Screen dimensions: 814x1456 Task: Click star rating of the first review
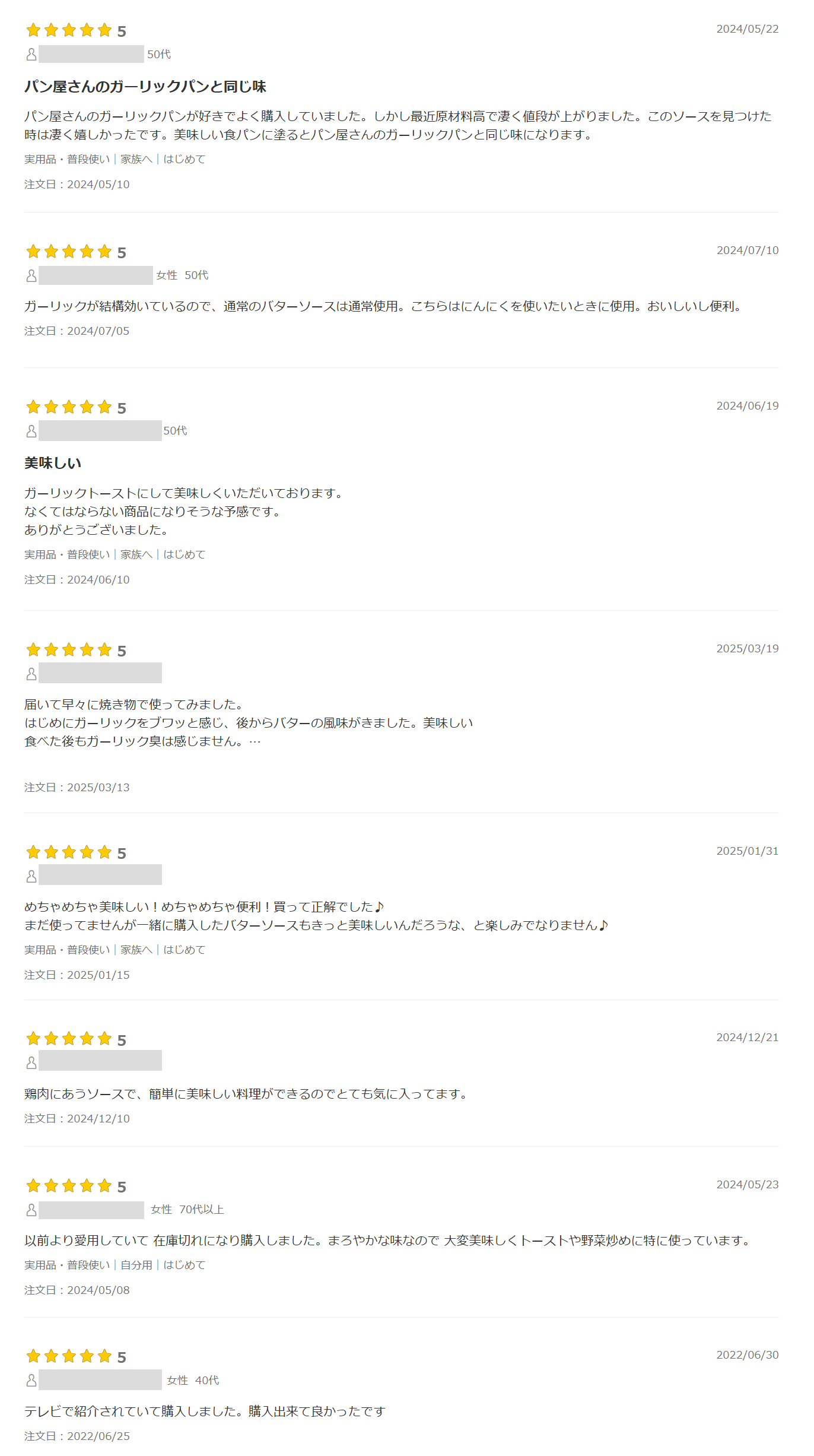click(76, 30)
